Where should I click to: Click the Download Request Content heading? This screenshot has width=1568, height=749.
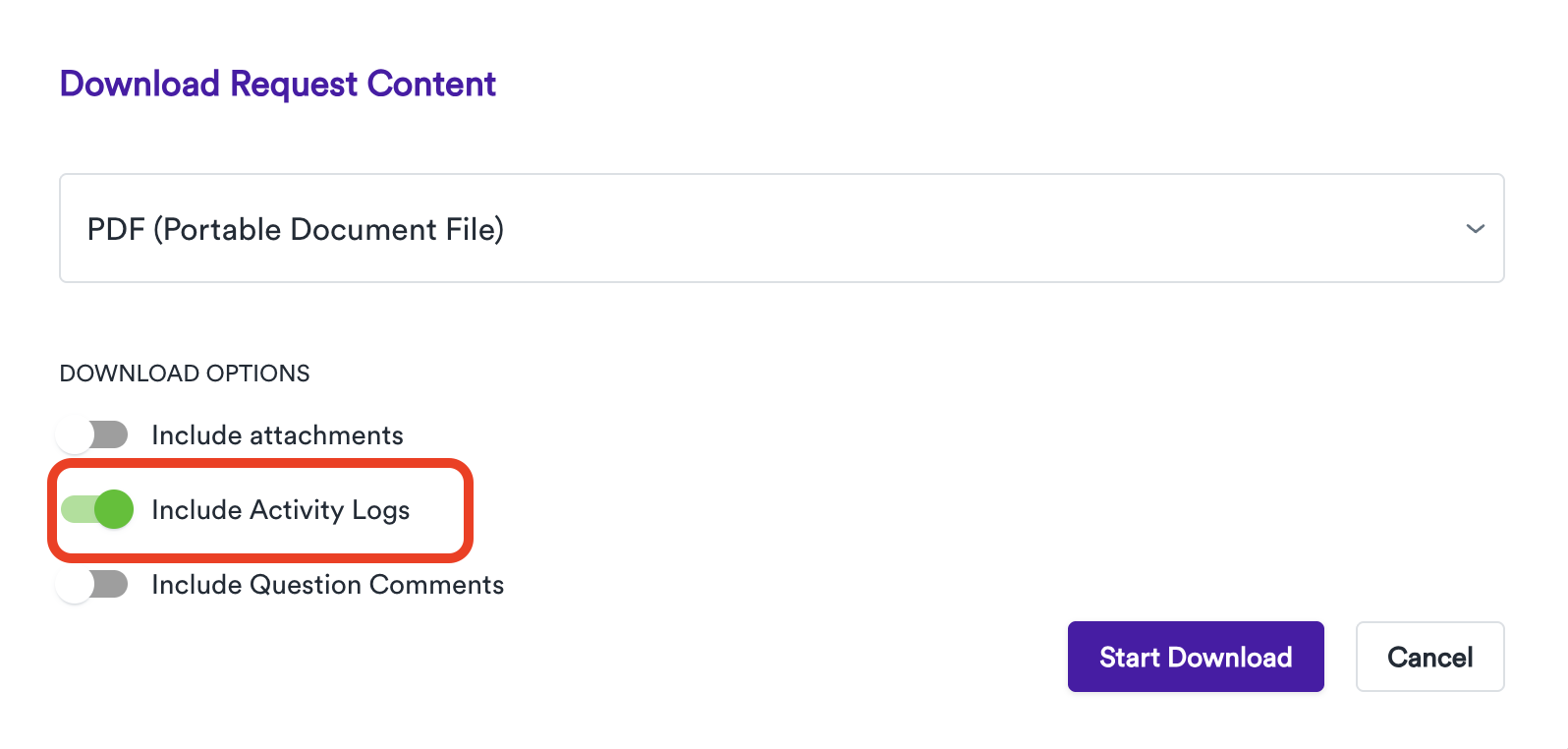click(278, 84)
